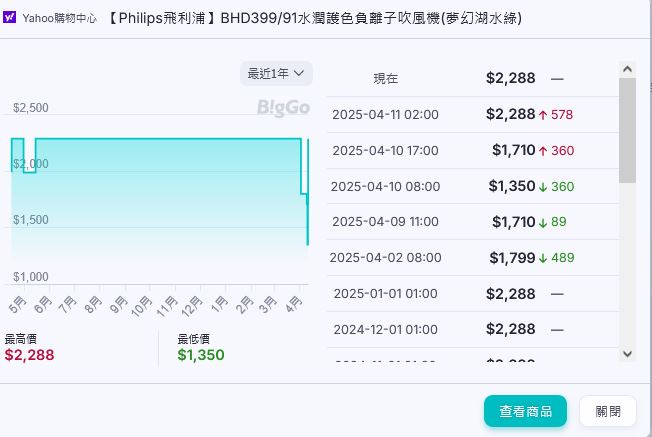
Task: Click the 最低價 $1,350 value
Action: click(x=201, y=355)
